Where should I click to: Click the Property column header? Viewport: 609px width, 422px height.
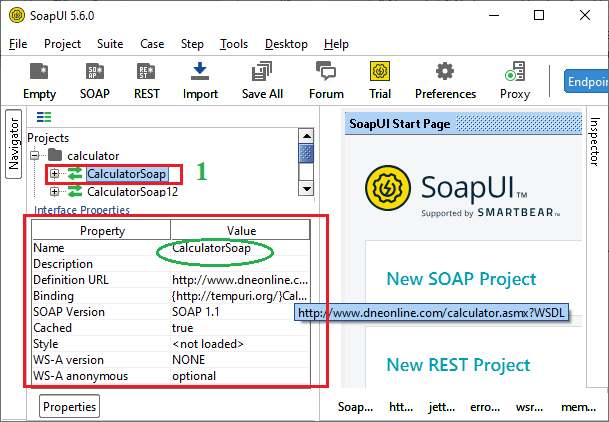click(x=102, y=231)
